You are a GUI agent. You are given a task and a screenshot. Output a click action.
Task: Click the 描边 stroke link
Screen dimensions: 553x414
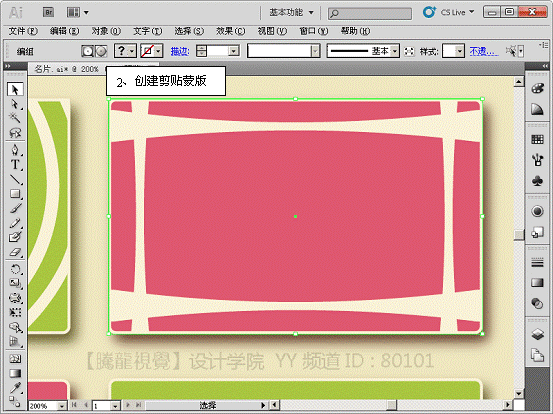click(180, 51)
